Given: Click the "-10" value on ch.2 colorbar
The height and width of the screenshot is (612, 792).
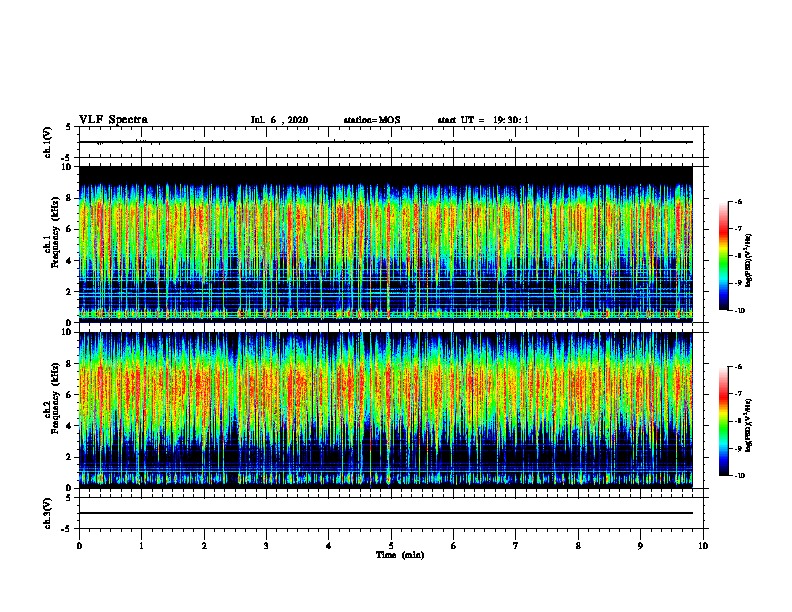Looking at the screenshot, I should click(x=740, y=476).
